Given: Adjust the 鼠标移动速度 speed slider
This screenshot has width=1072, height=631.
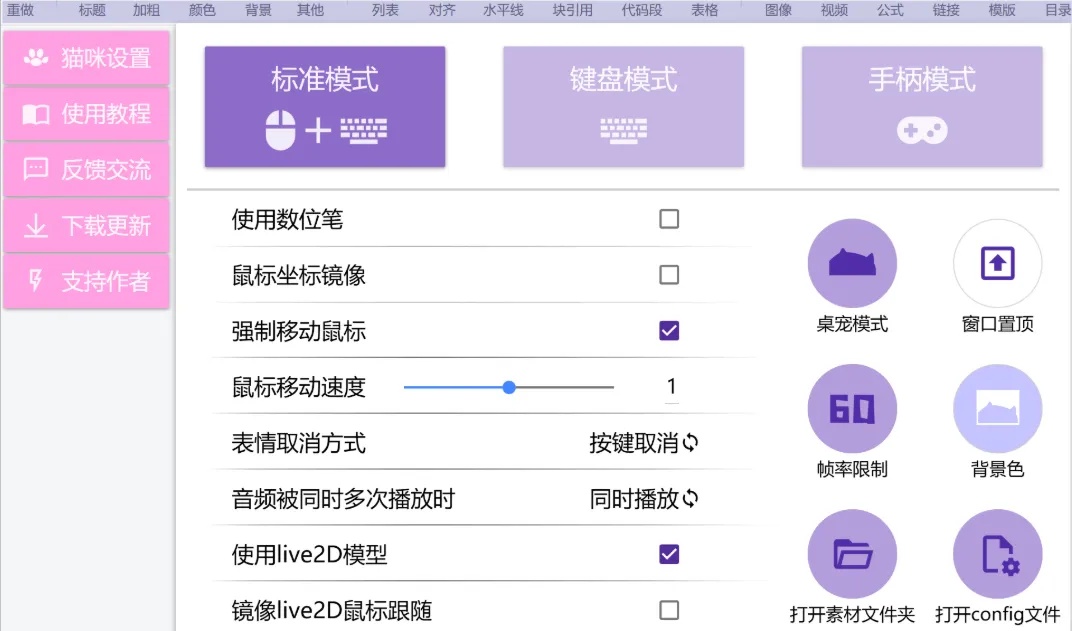Looking at the screenshot, I should pyautogui.click(x=508, y=387).
